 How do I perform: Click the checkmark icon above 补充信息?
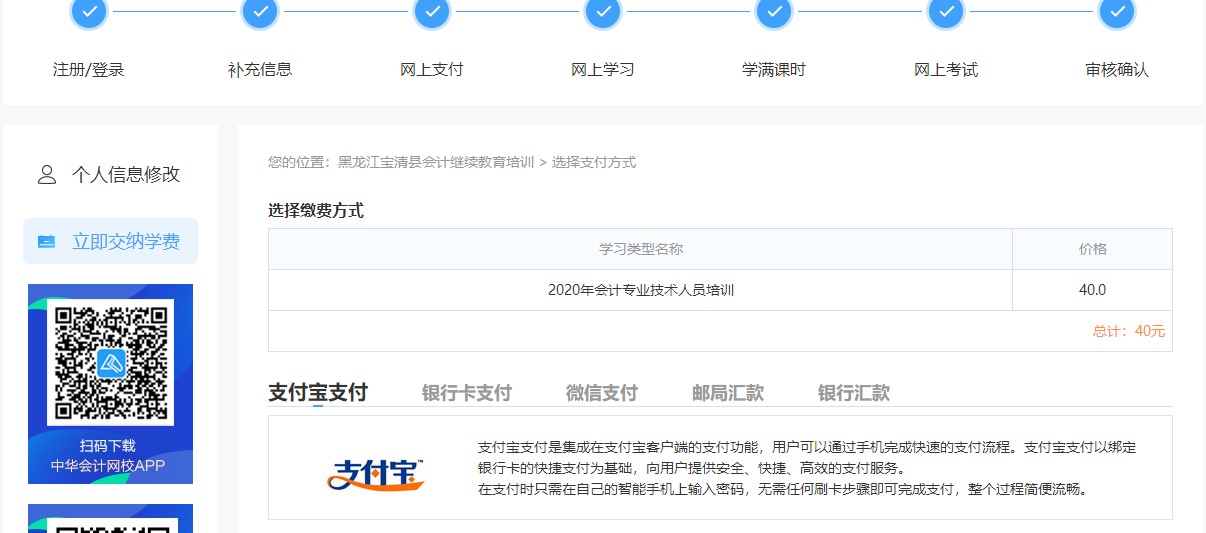pyautogui.click(x=261, y=12)
